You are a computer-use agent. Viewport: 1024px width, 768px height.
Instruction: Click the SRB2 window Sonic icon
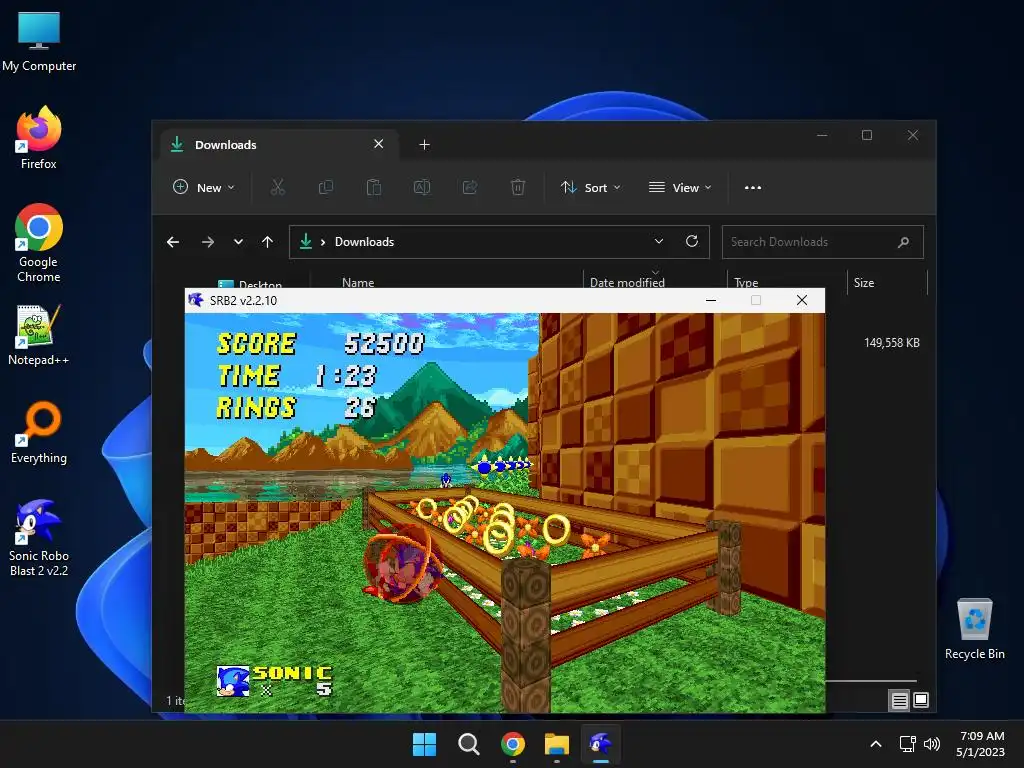coord(196,300)
